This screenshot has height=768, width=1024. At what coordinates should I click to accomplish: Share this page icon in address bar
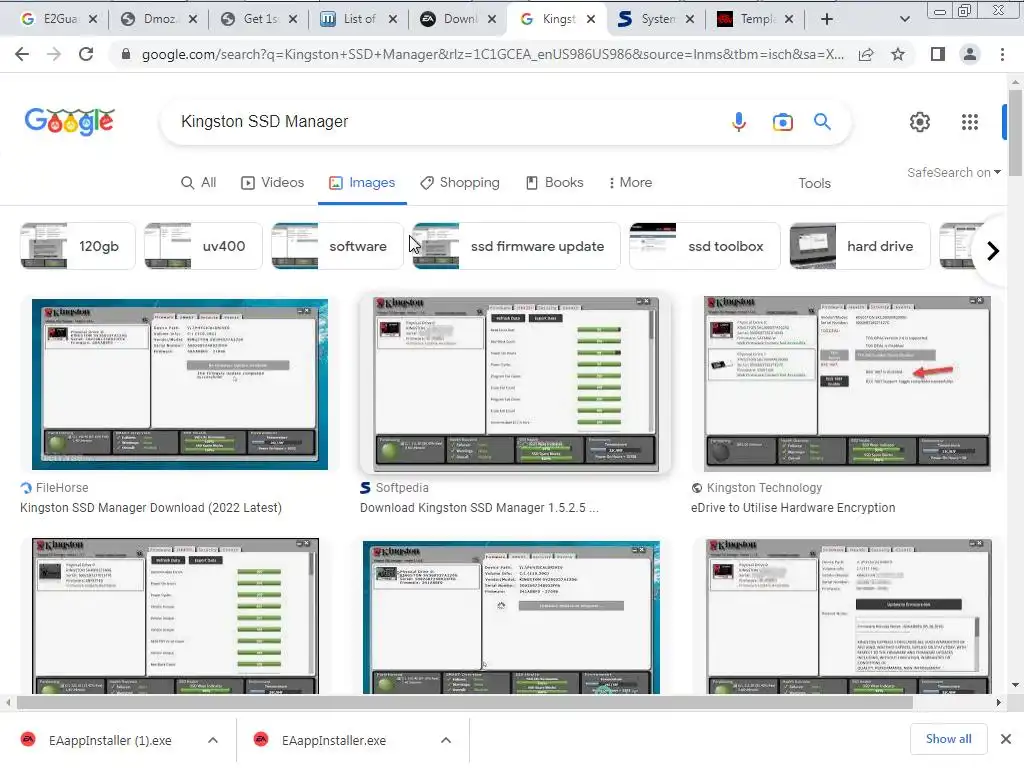[x=866, y=55]
